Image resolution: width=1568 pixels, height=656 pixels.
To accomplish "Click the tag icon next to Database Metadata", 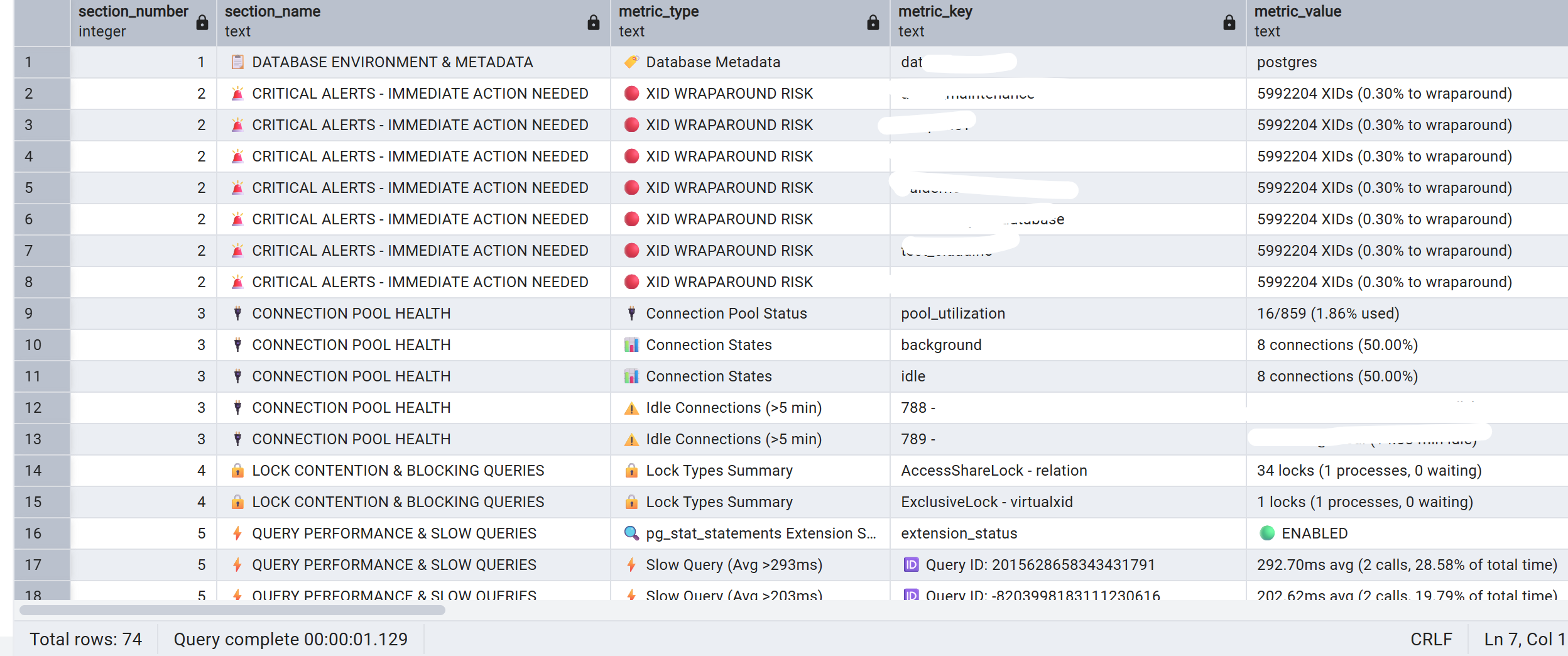I will coord(631,62).
